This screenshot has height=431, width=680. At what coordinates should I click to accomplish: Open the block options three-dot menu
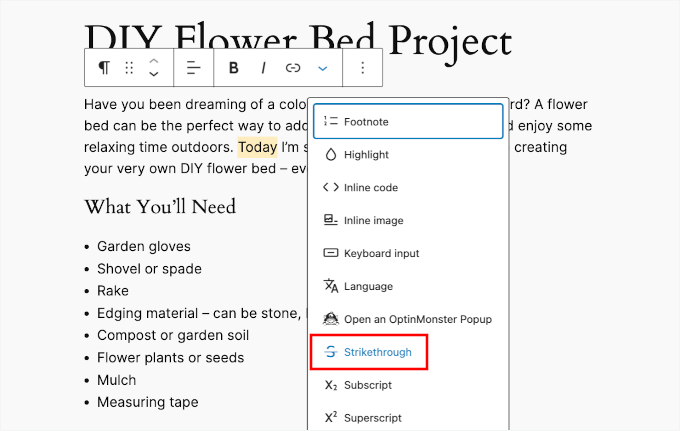tap(363, 68)
